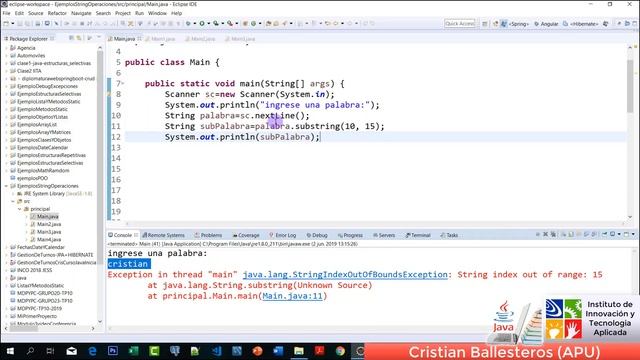Click the Coverage launch toolbar icon
The image size is (640, 360).
216,24
